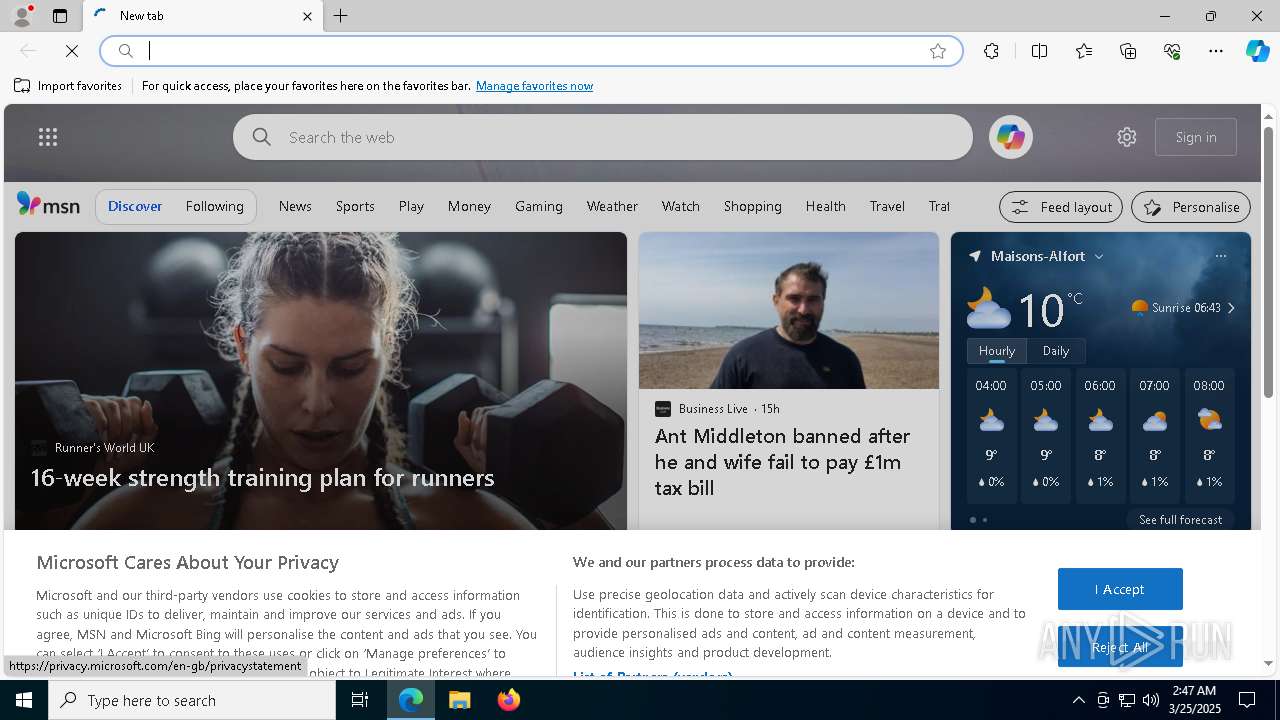Screen dimensions: 1280x720
Task: Select the Discover tab
Action: [135, 206]
